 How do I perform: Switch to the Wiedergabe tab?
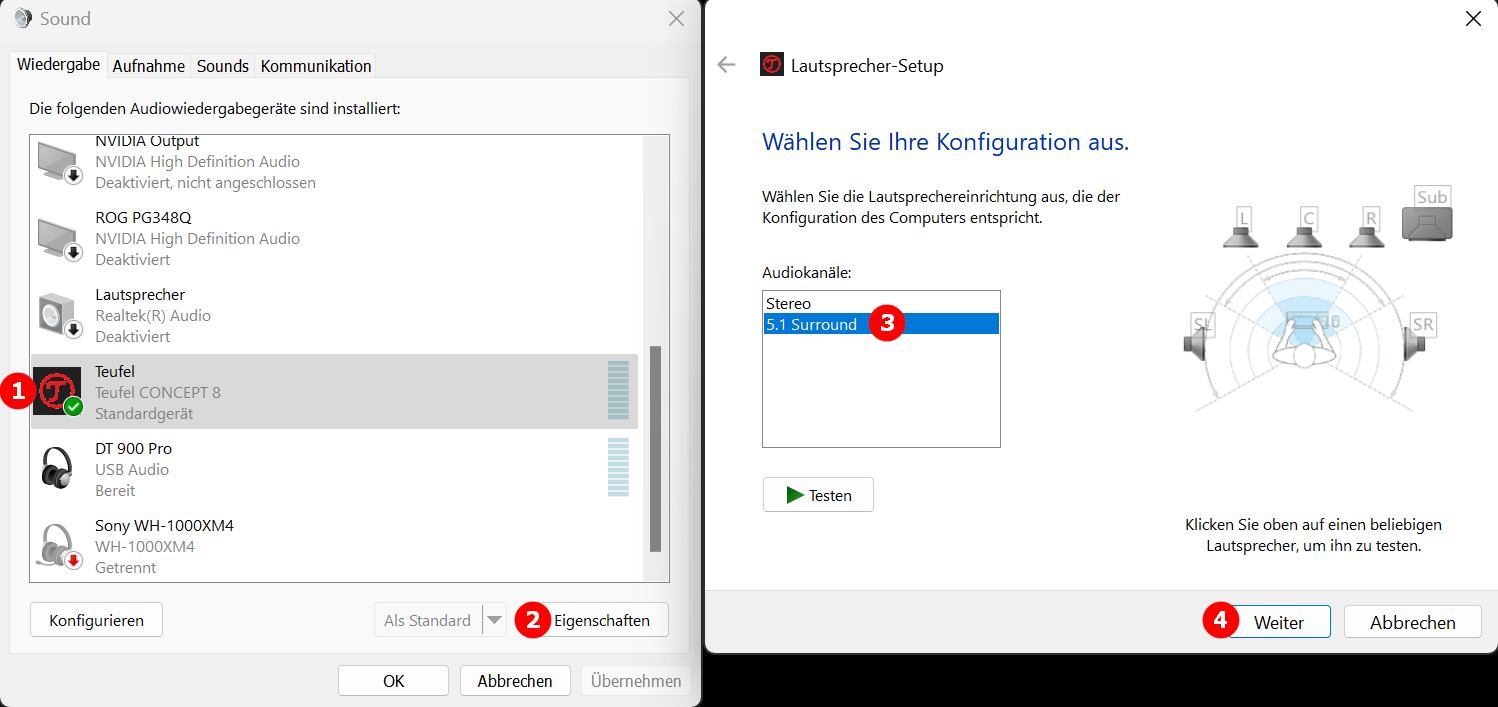[x=58, y=65]
